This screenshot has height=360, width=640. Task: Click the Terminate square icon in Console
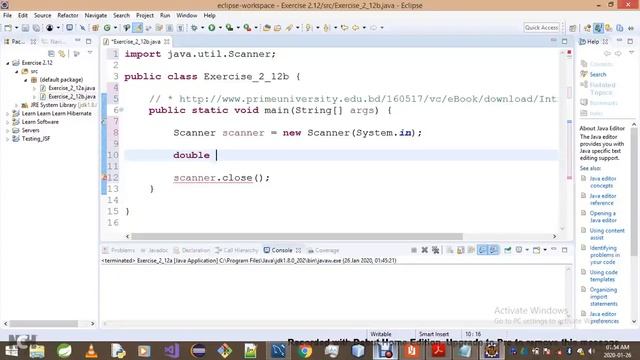(413, 250)
